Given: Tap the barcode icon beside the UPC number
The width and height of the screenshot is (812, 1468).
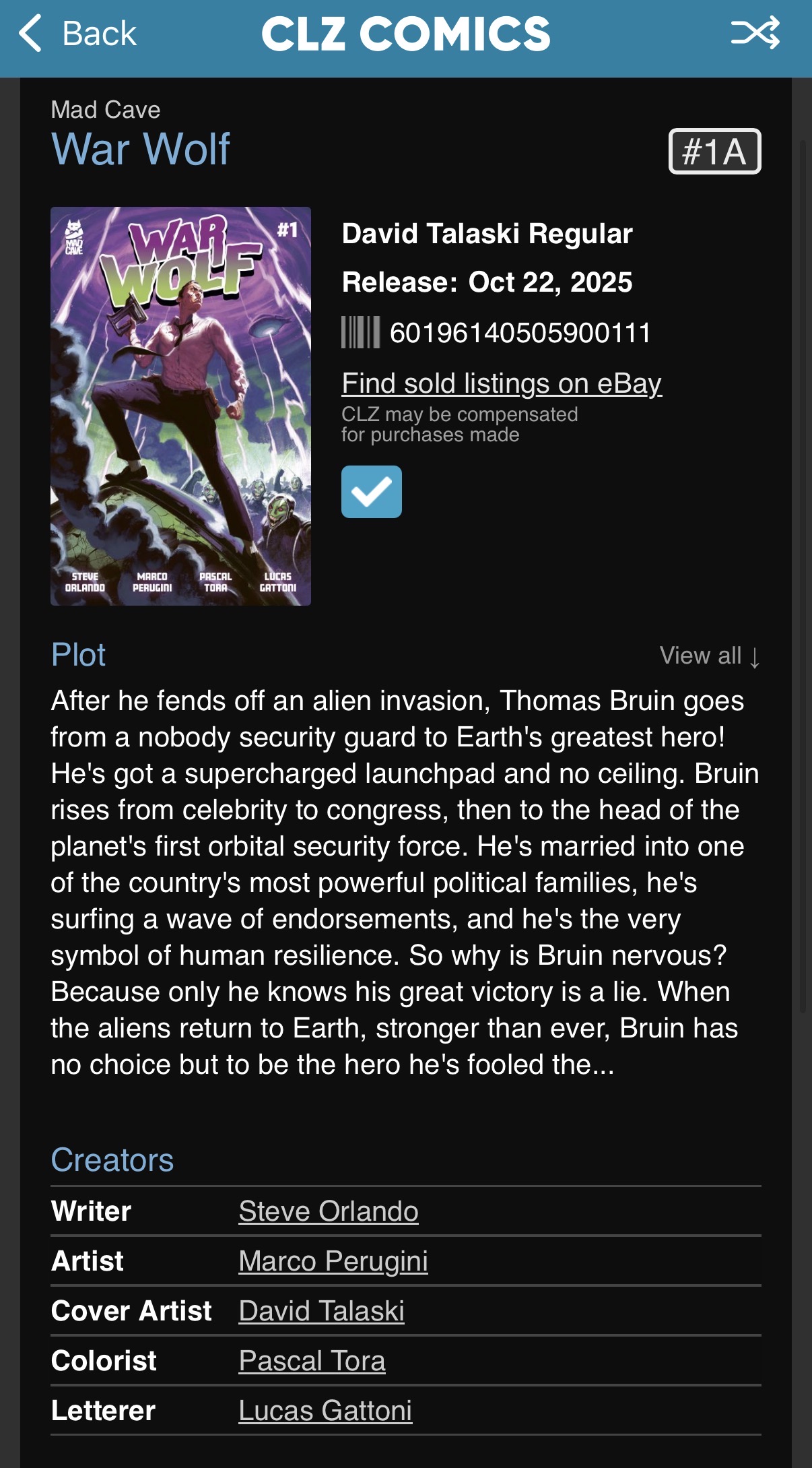Looking at the screenshot, I should (360, 333).
